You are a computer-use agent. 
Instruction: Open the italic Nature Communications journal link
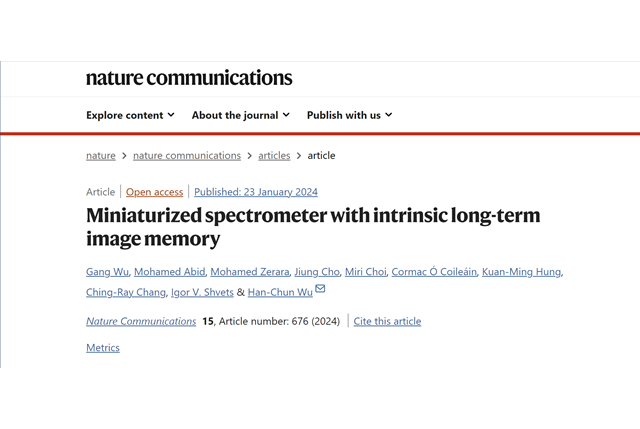point(141,321)
